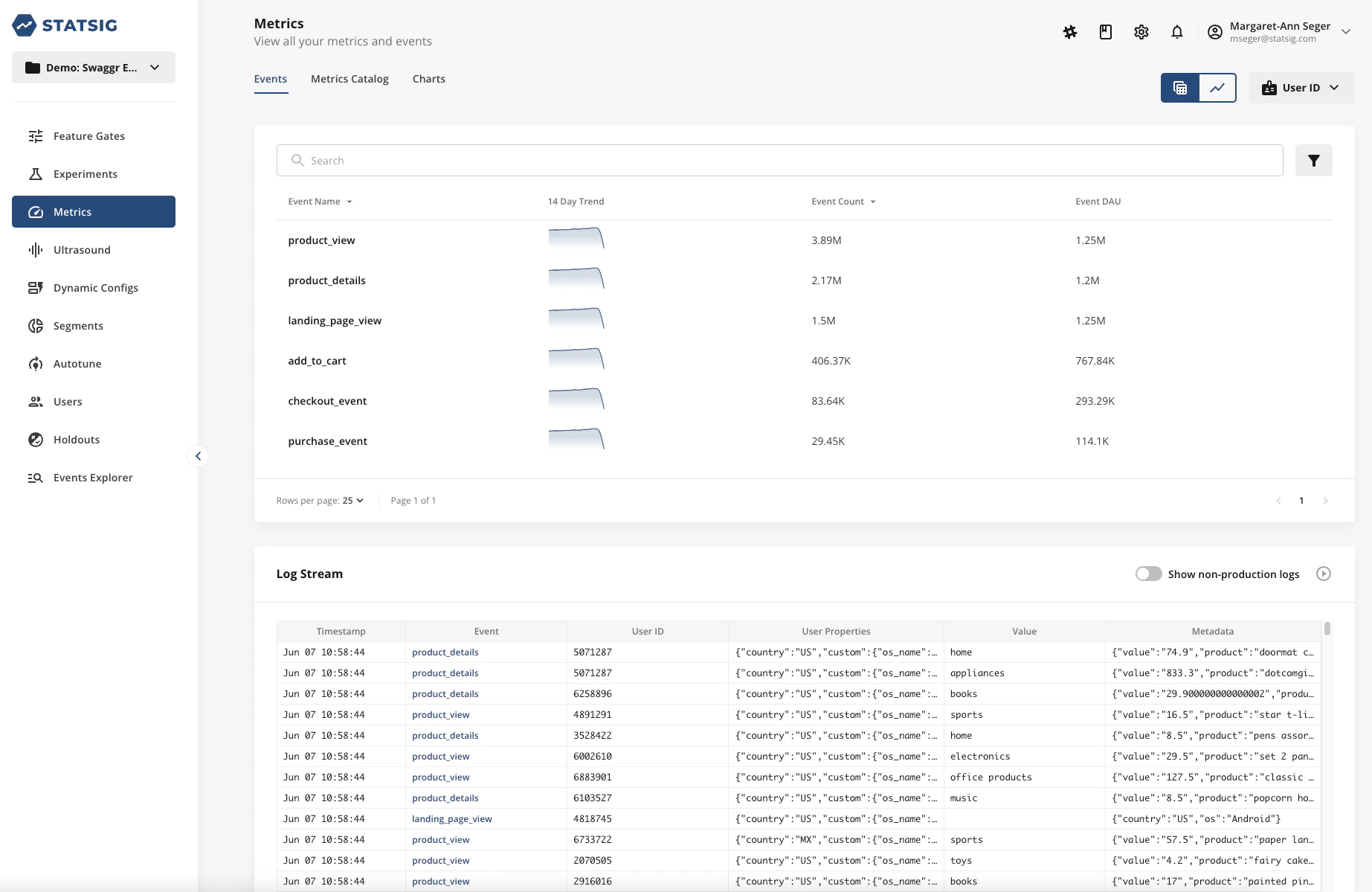Click the notifications bell icon
The image size is (1372, 892).
coord(1177,32)
